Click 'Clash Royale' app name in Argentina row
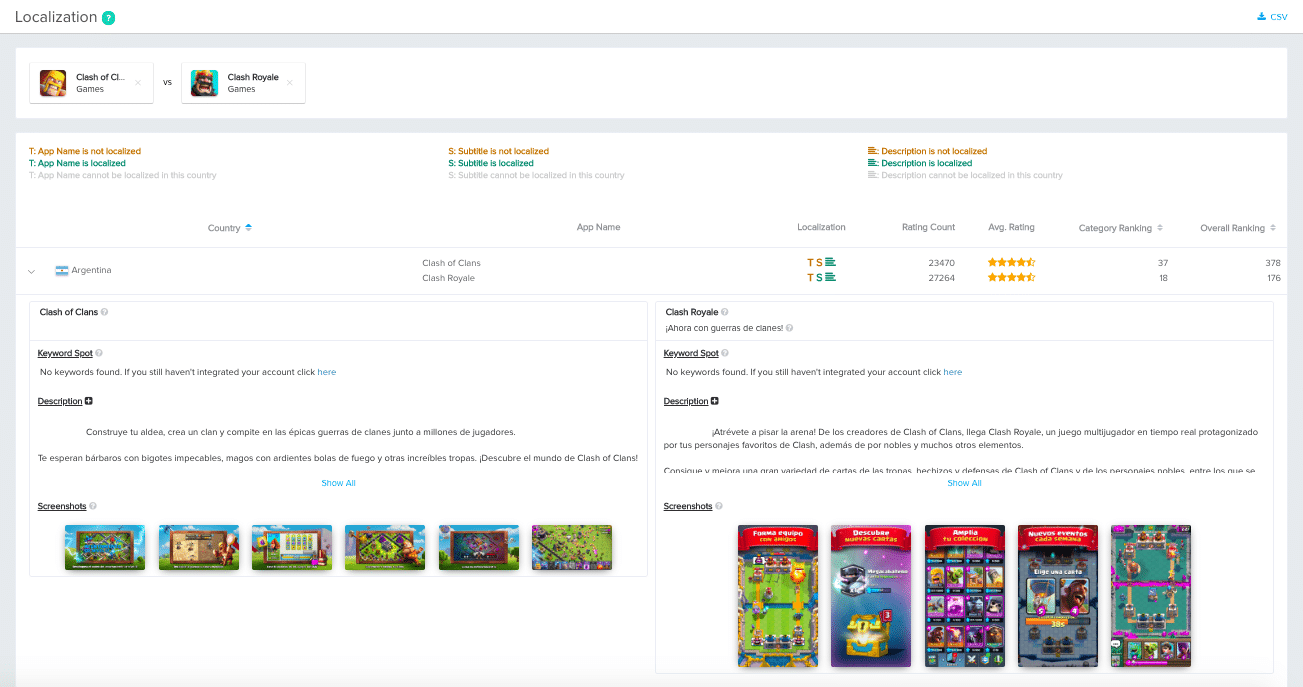 (x=448, y=278)
